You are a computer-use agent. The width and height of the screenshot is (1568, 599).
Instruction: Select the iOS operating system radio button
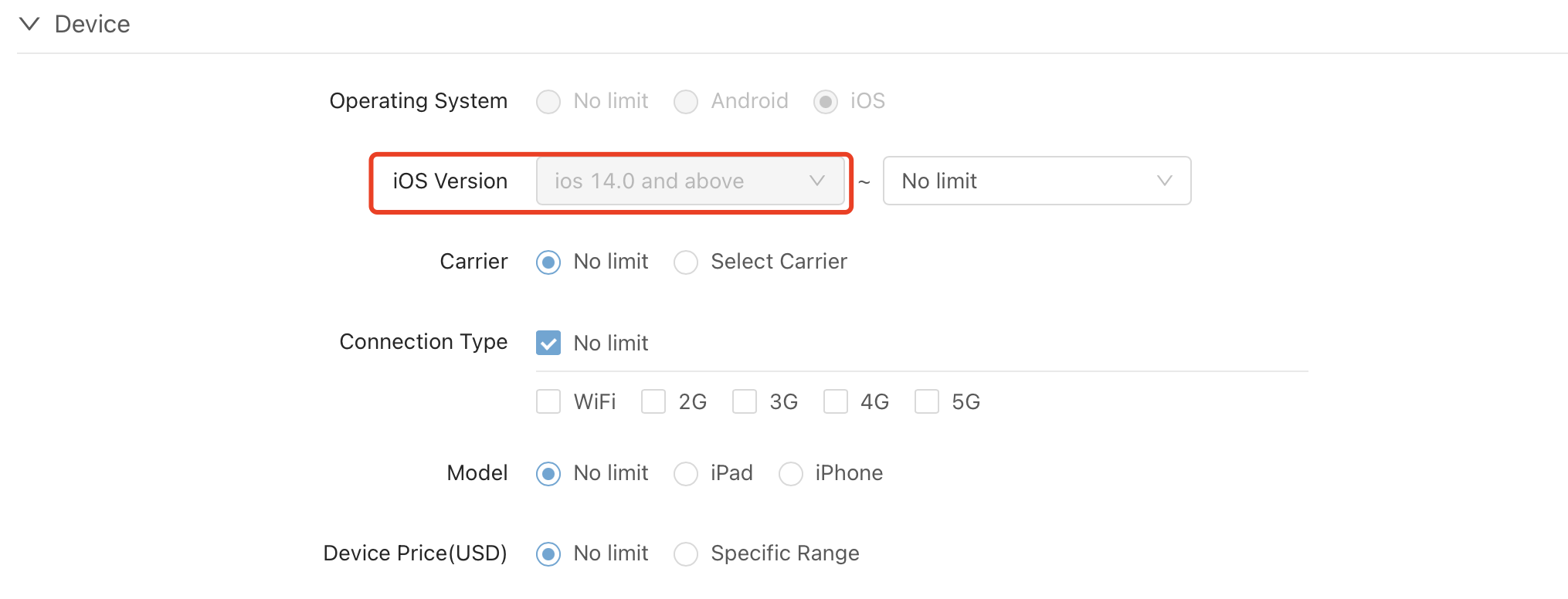point(826,102)
